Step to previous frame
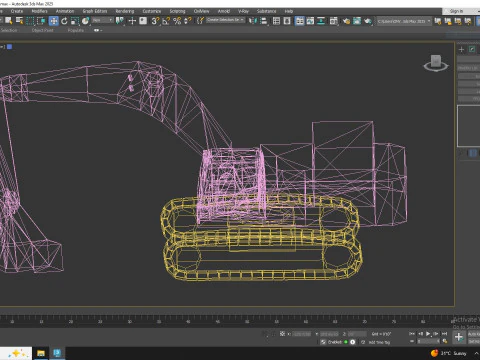The image size is (480, 360). [420, 334]
